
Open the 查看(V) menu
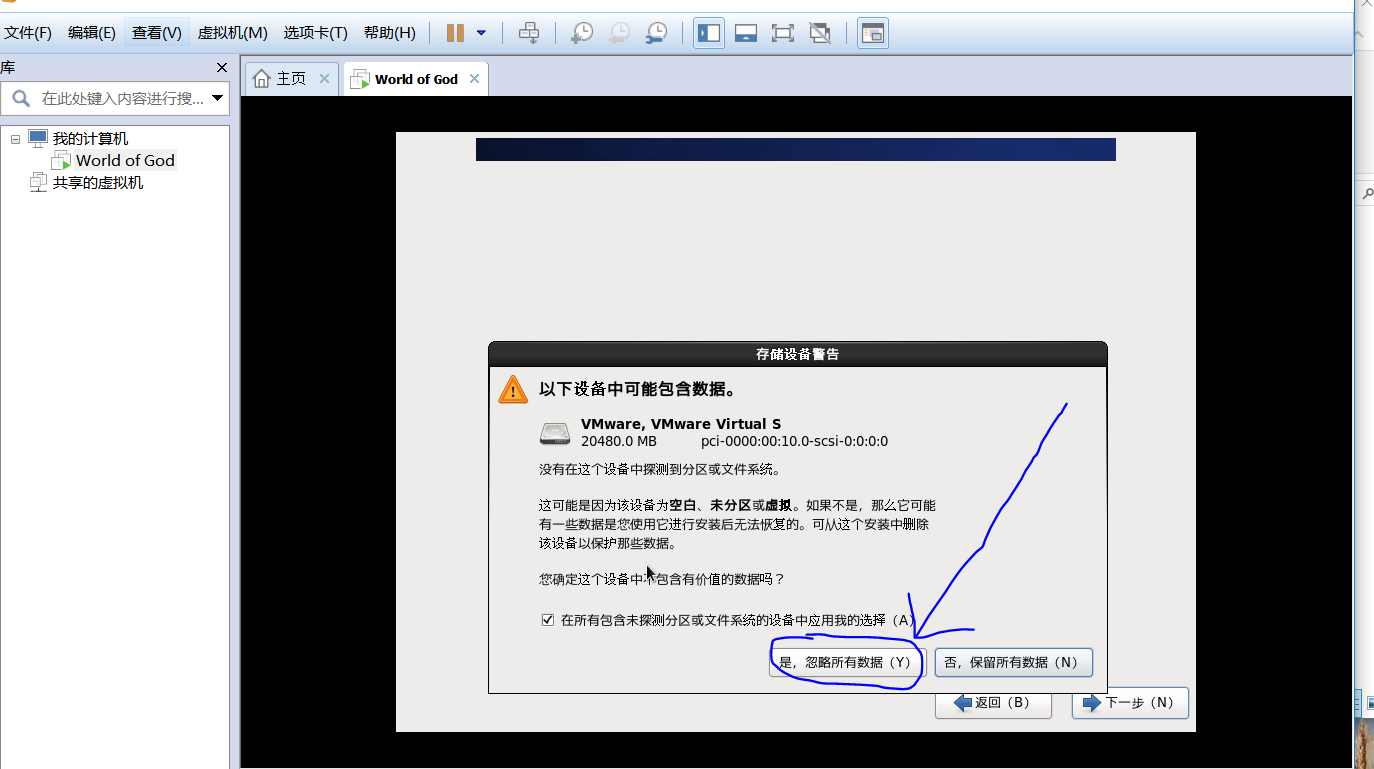pyautogui.click(x=157, y=33)
